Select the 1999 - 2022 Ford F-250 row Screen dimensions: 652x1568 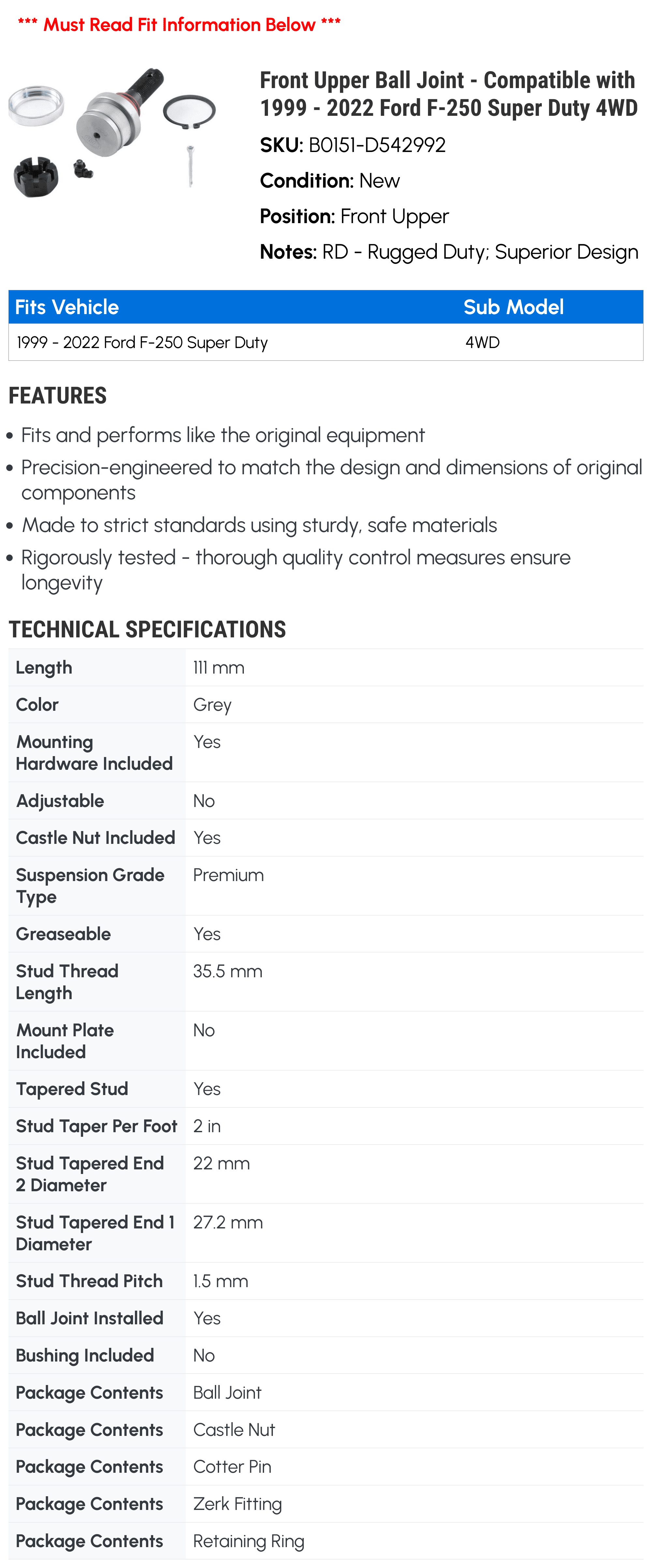pyautogui.click(x=326, y=343)
